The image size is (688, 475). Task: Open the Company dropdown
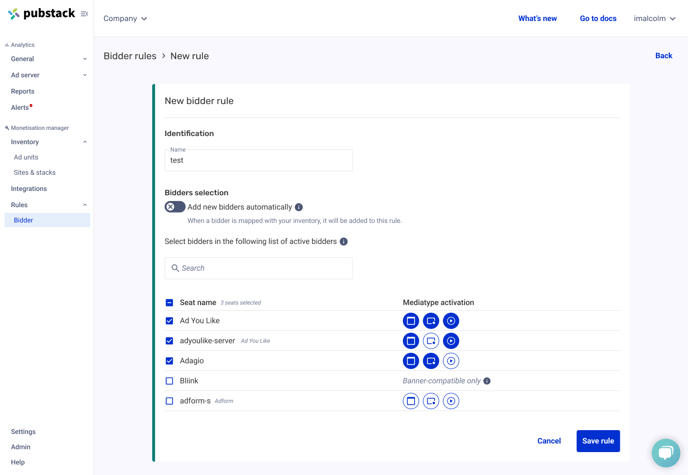[x=125, y=18]
